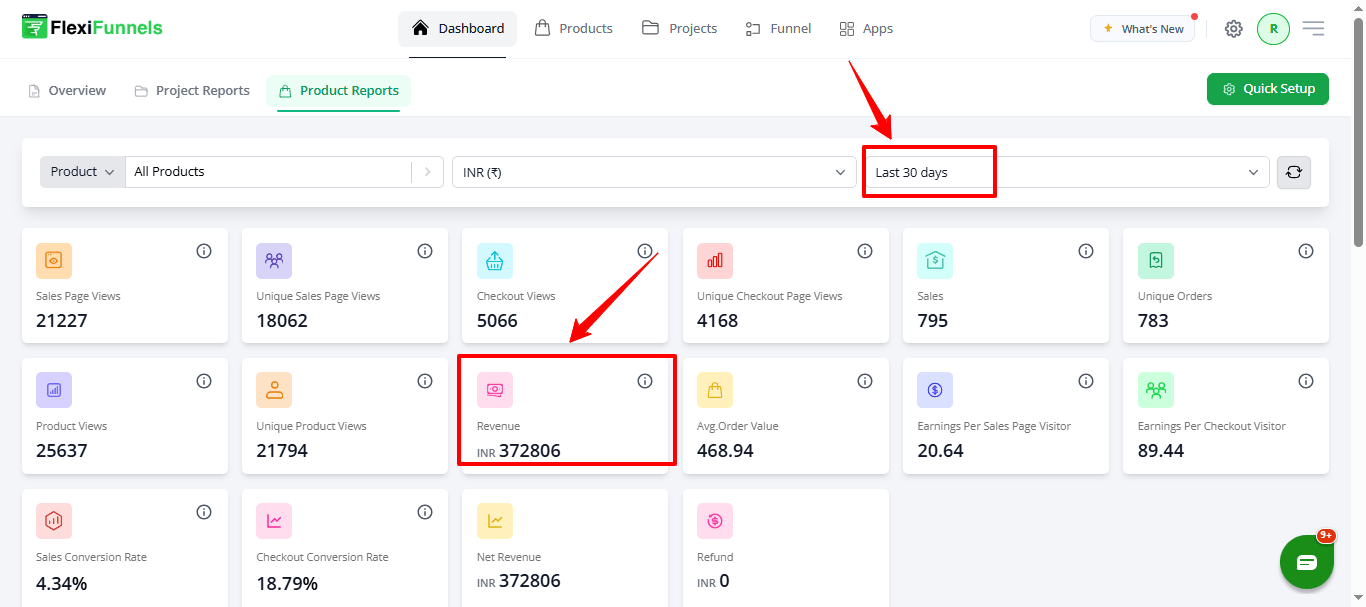Viewport: 1366px width, 607px height.
Task: Open the Last 30 days date dropdown
Action: [1066, 172]
